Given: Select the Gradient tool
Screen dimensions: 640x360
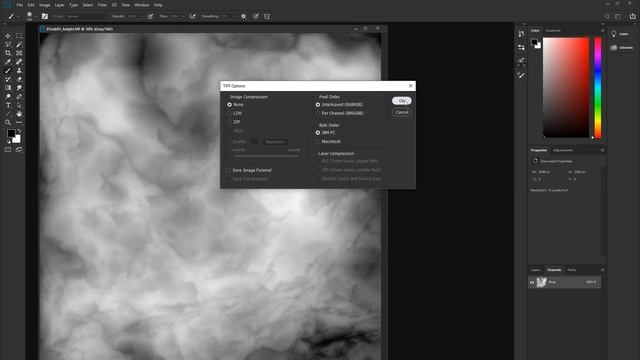Looking at the screenshot, I should coord(8,88).
